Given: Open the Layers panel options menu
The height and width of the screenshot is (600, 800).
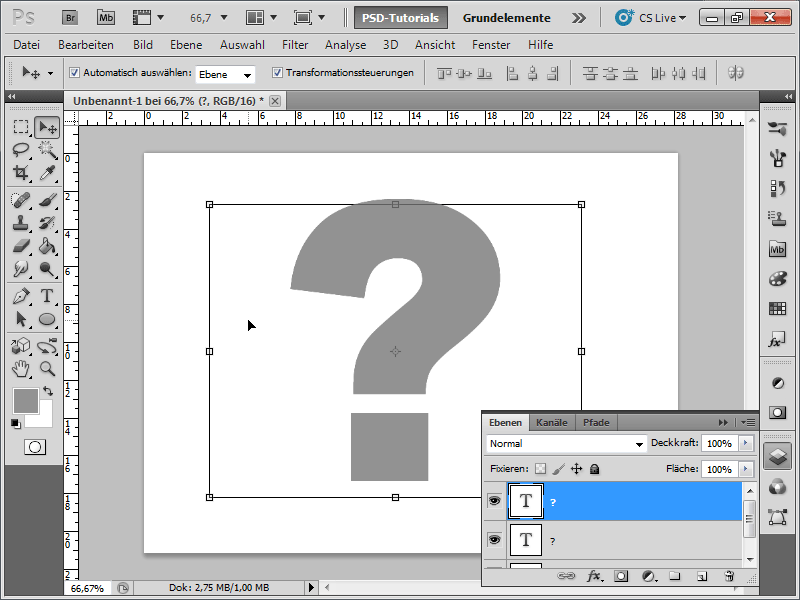Looking at the screenshot, I should tap(748, 422).
